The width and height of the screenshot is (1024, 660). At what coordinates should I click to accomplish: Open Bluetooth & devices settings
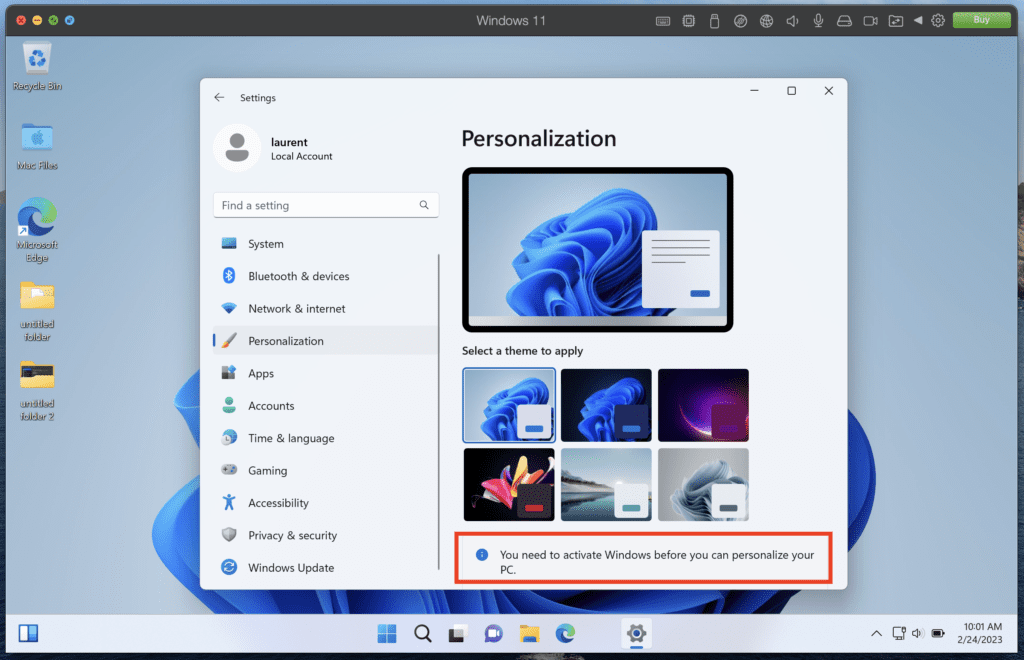coord(326,276)
